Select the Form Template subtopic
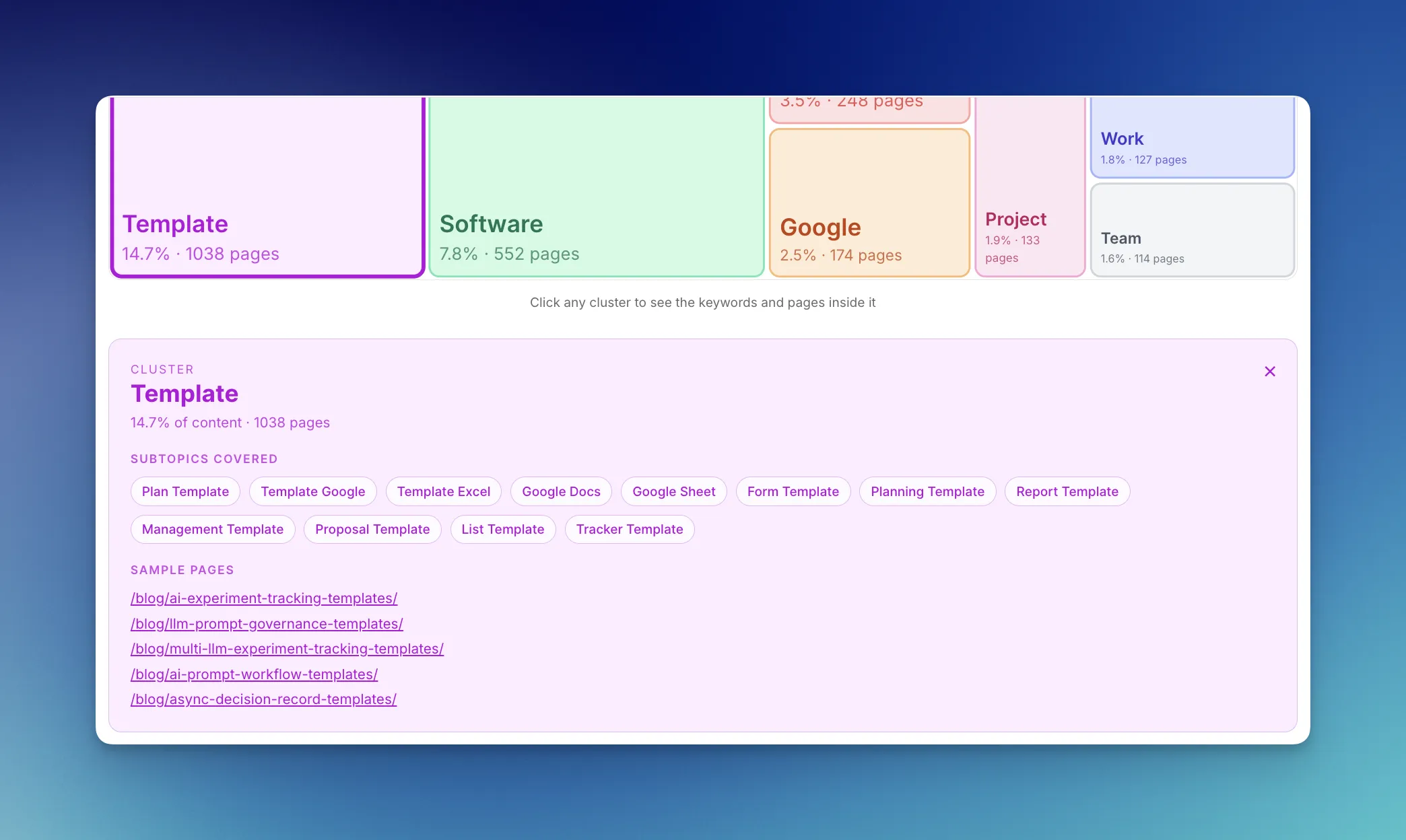This screenshot has width=1406, height=840. click(x=793, y=491)
